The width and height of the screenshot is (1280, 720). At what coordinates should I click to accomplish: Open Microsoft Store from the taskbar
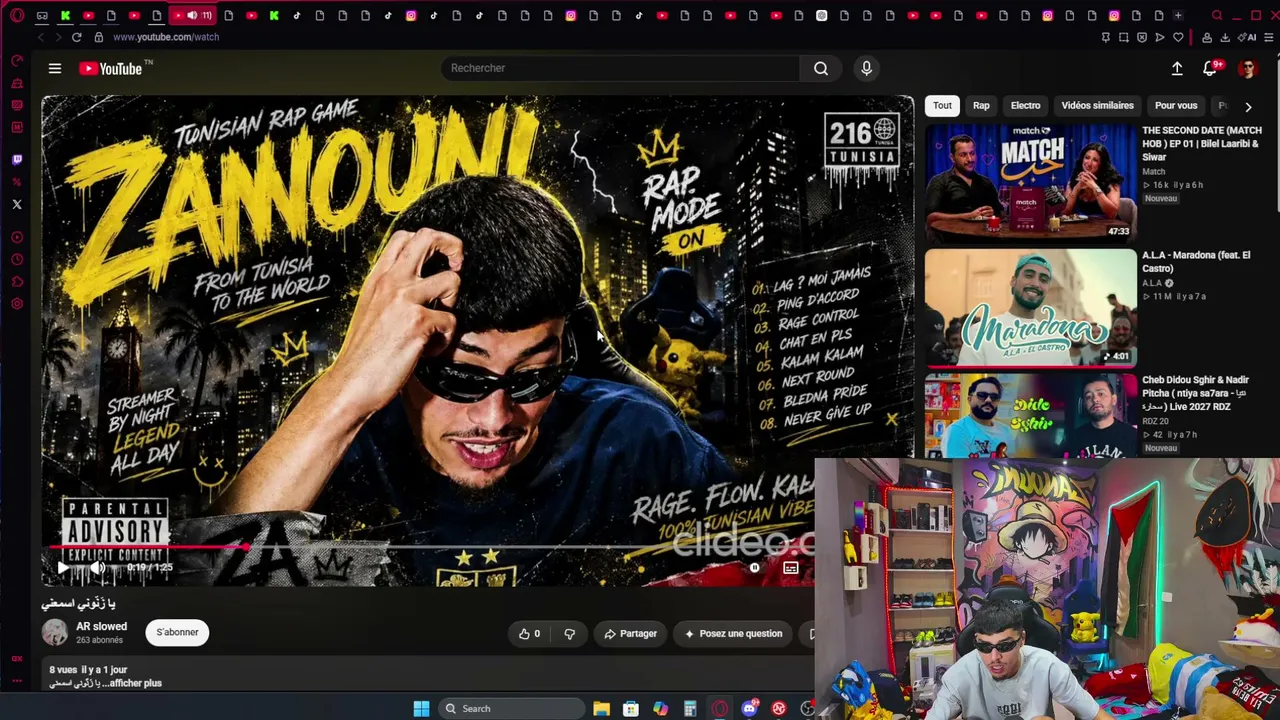pos(631,709)
